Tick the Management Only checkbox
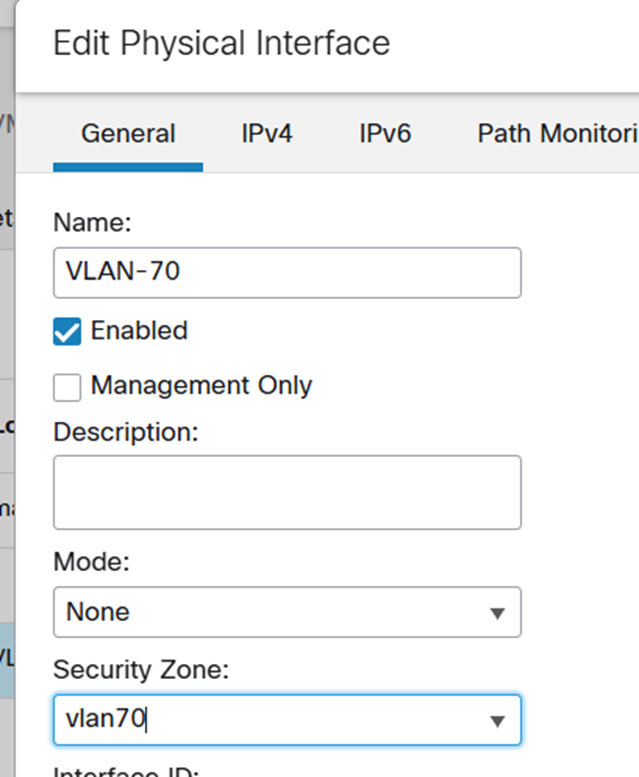Image resolution: width=639 pixels, height=777 pixels. pyautogui.click(x=67, y=387)
